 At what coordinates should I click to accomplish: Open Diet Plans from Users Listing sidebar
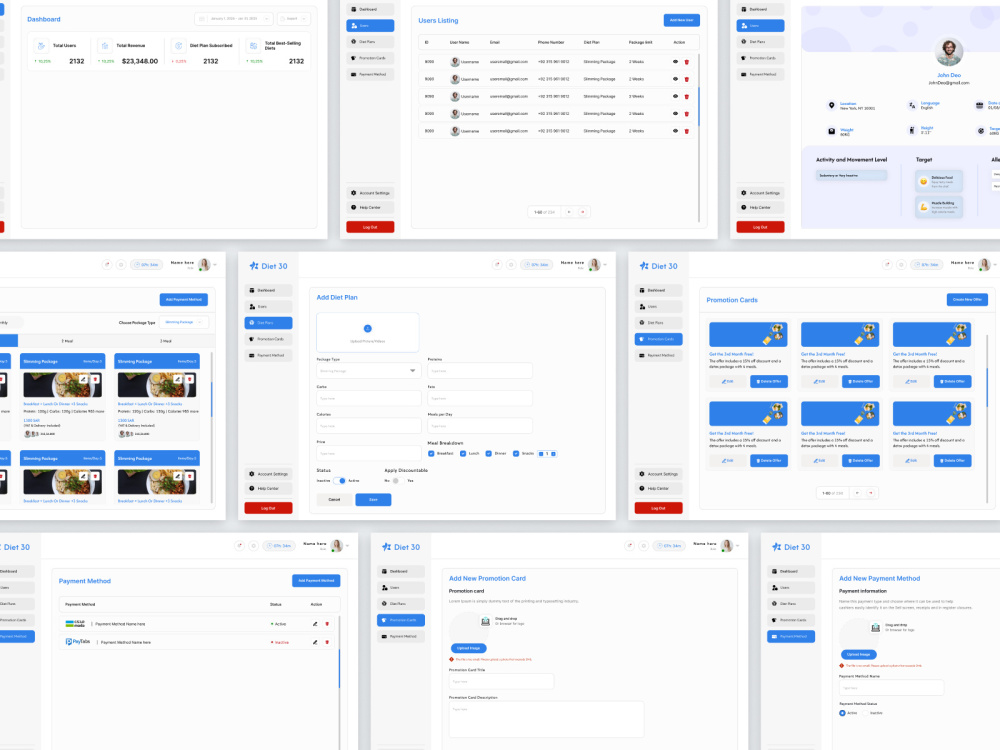coord(370,41)
